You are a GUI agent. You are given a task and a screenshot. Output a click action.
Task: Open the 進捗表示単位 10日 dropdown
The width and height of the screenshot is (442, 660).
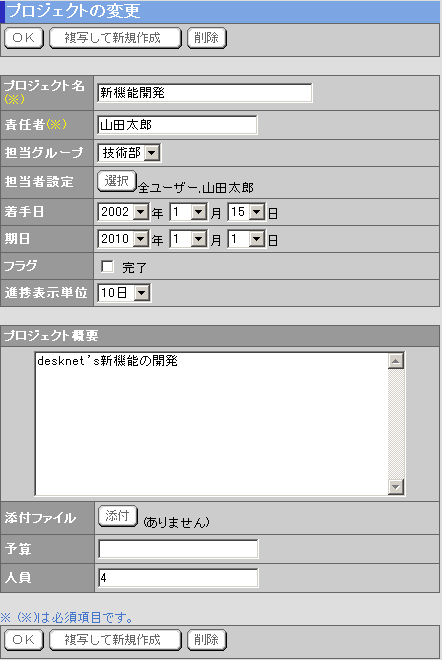(124, 293)
